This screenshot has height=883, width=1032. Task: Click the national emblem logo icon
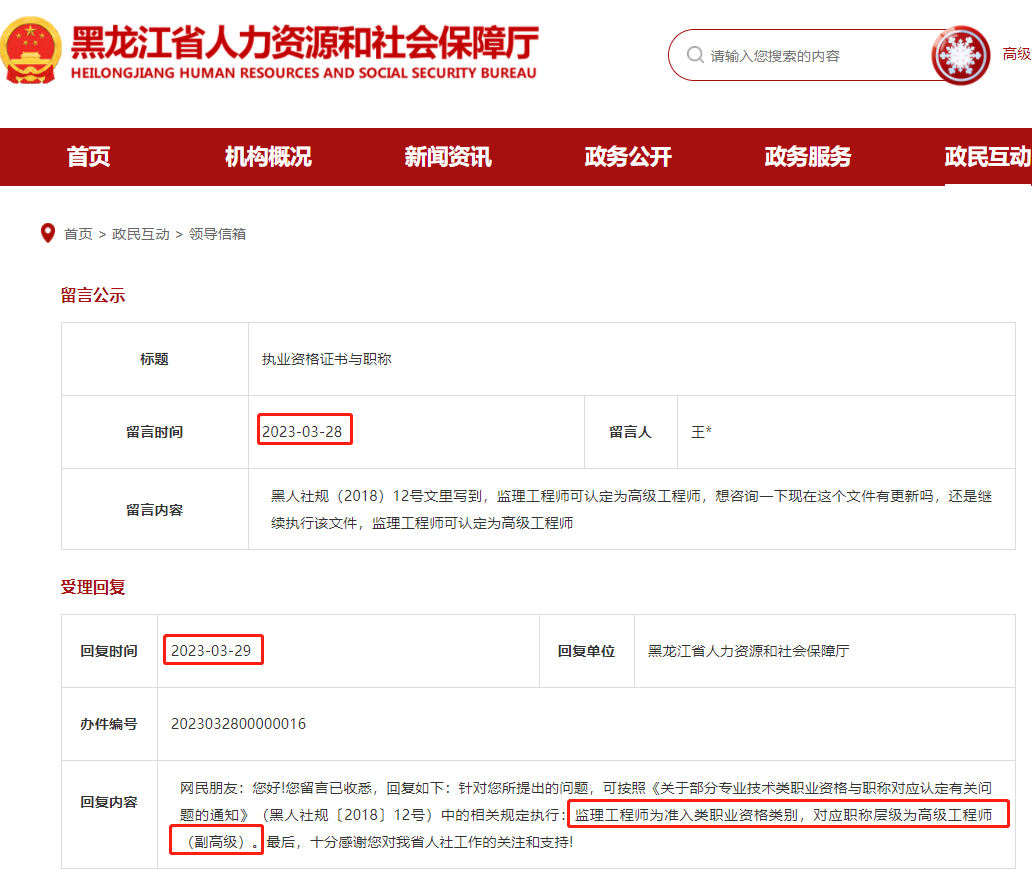tap(31, 48)
